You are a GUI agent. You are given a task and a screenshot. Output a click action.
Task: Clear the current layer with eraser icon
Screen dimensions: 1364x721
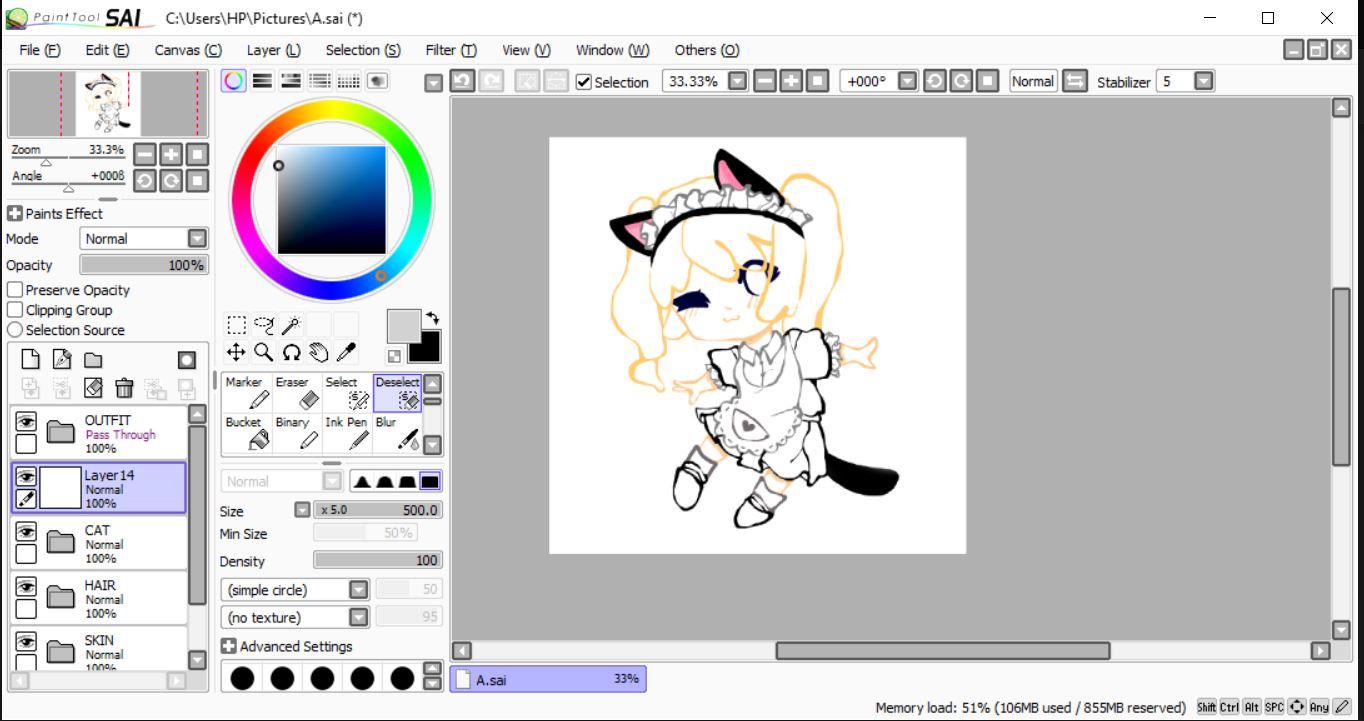(x=93, y=388)
